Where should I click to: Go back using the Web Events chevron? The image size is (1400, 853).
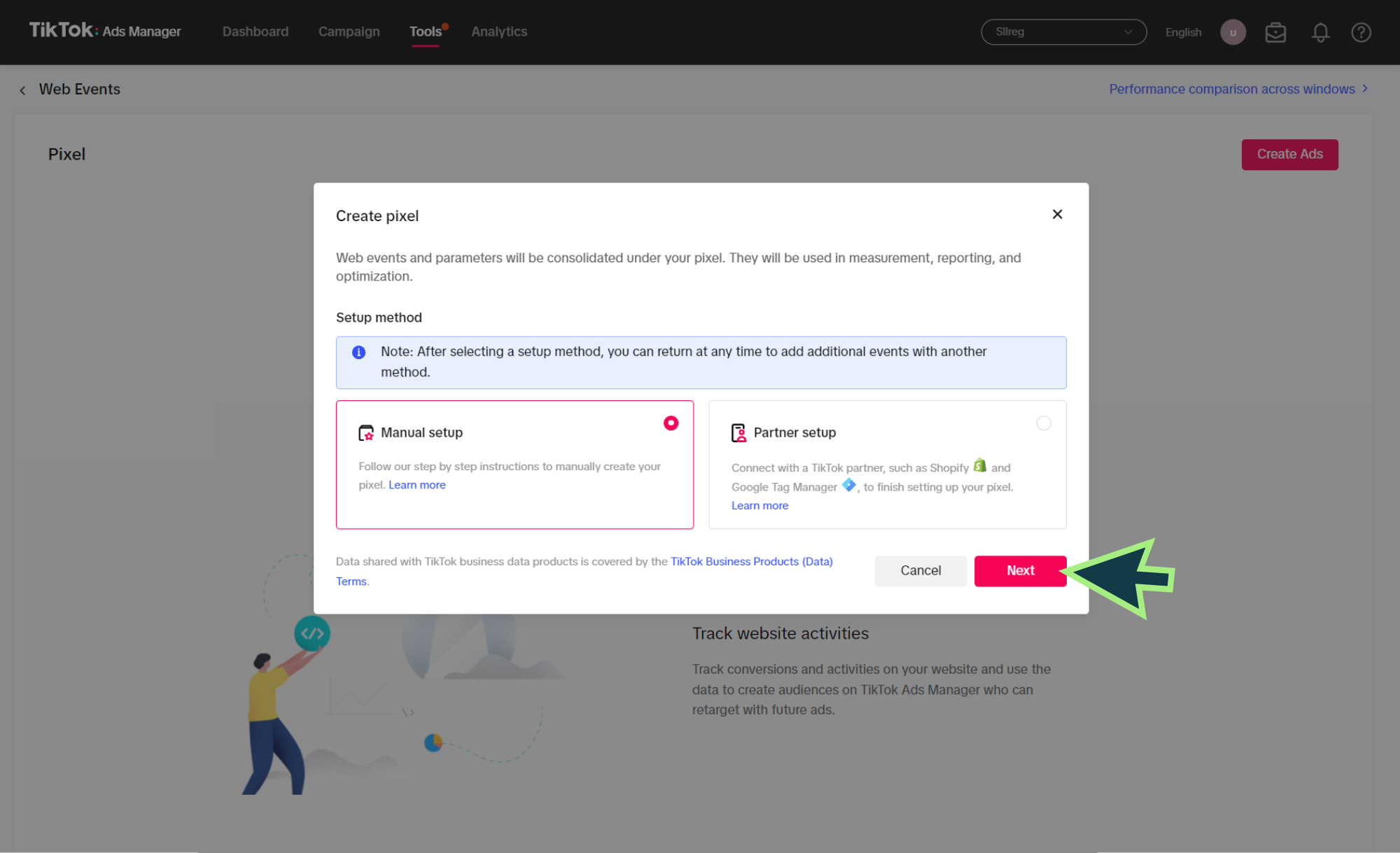point(23,90)
